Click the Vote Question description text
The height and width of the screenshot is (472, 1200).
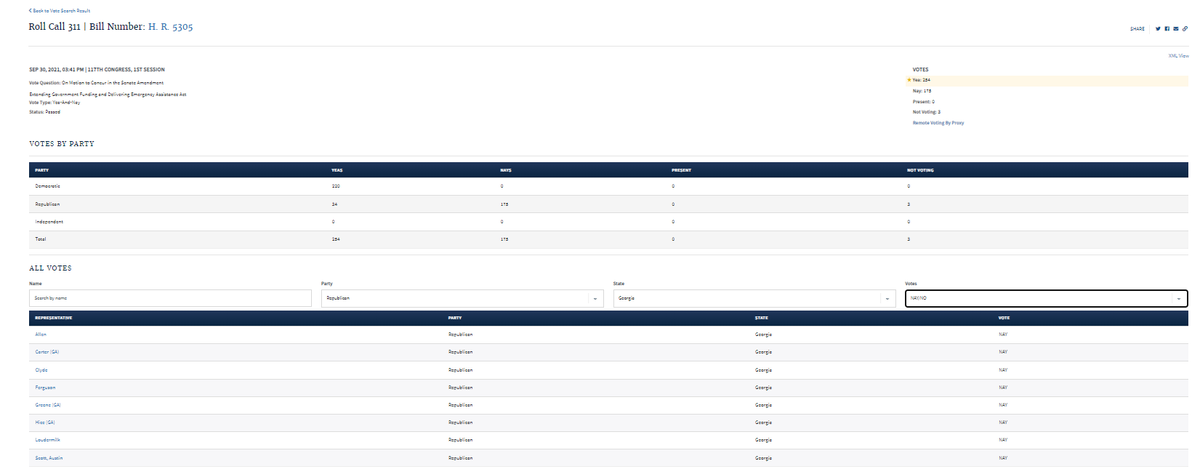pos(96,81)
